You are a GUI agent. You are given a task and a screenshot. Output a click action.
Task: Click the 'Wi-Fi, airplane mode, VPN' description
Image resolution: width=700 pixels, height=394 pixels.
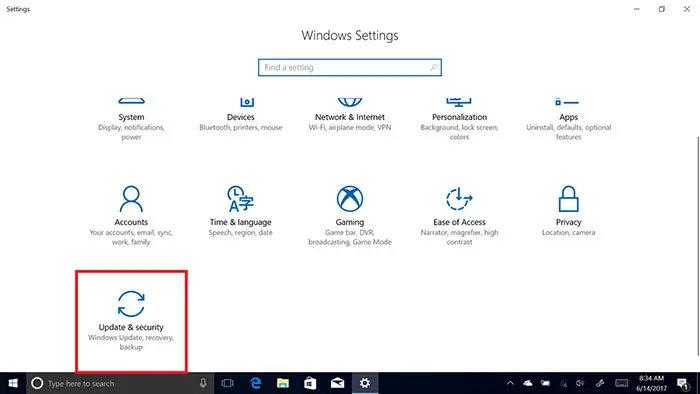[350, 128]
